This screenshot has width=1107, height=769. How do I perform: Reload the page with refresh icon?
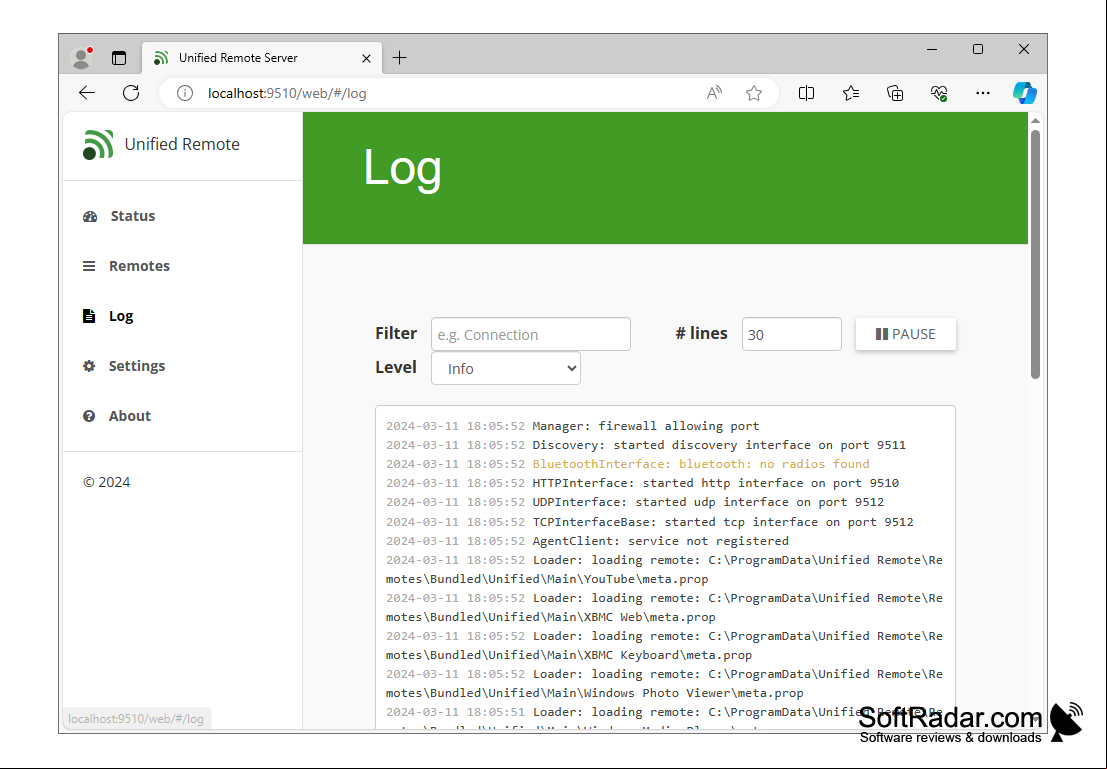click(x=131, y=93)
